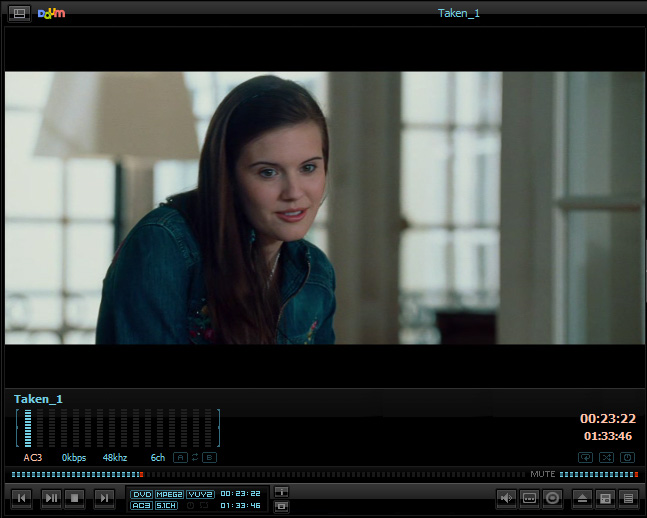The image size is (647, 518).
Task: Click the small loop icon in status display
Action: [204, 505]
